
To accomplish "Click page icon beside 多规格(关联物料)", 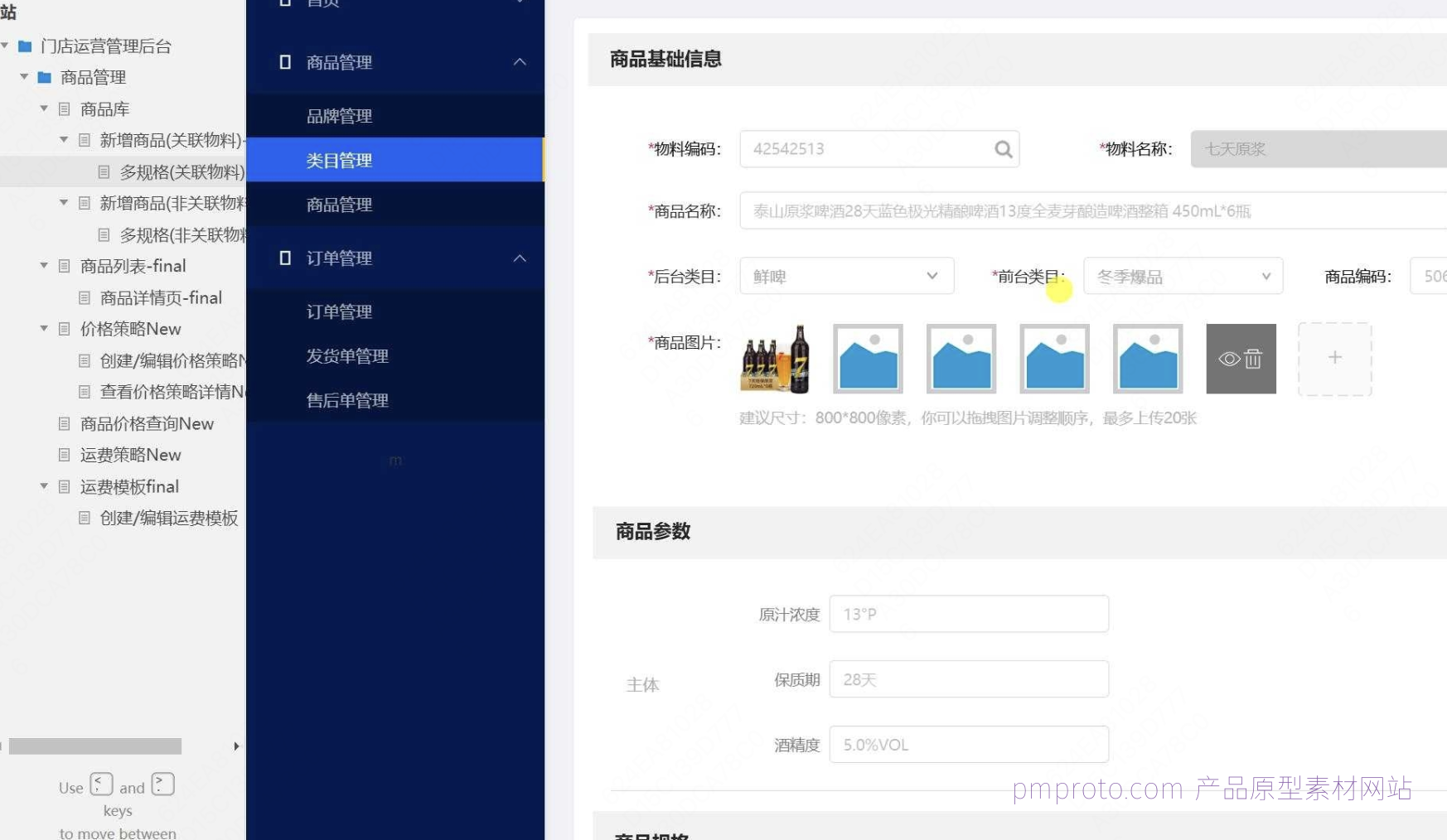I will 104,171.
